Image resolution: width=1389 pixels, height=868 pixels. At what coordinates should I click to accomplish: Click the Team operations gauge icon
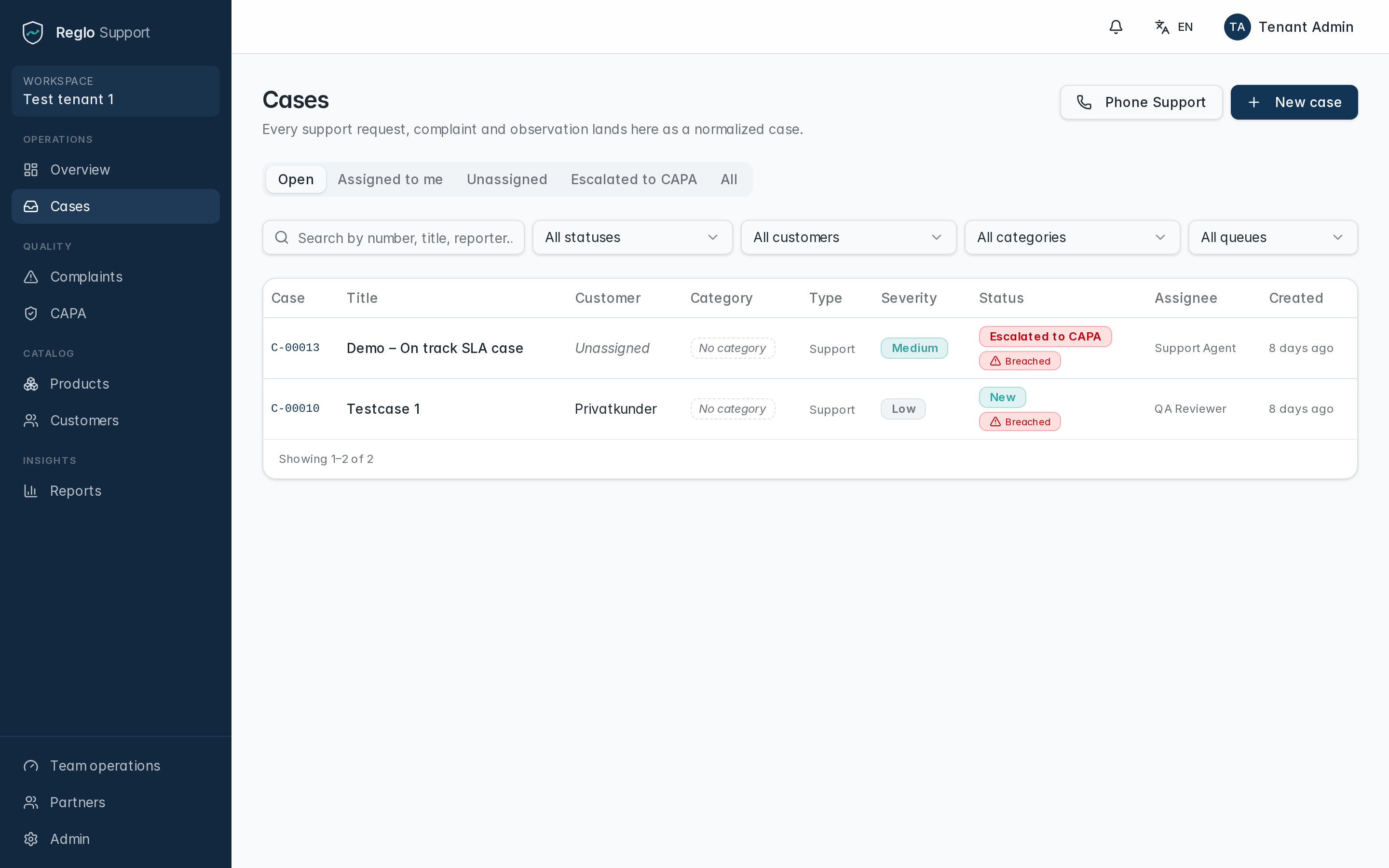click(31, 766)
